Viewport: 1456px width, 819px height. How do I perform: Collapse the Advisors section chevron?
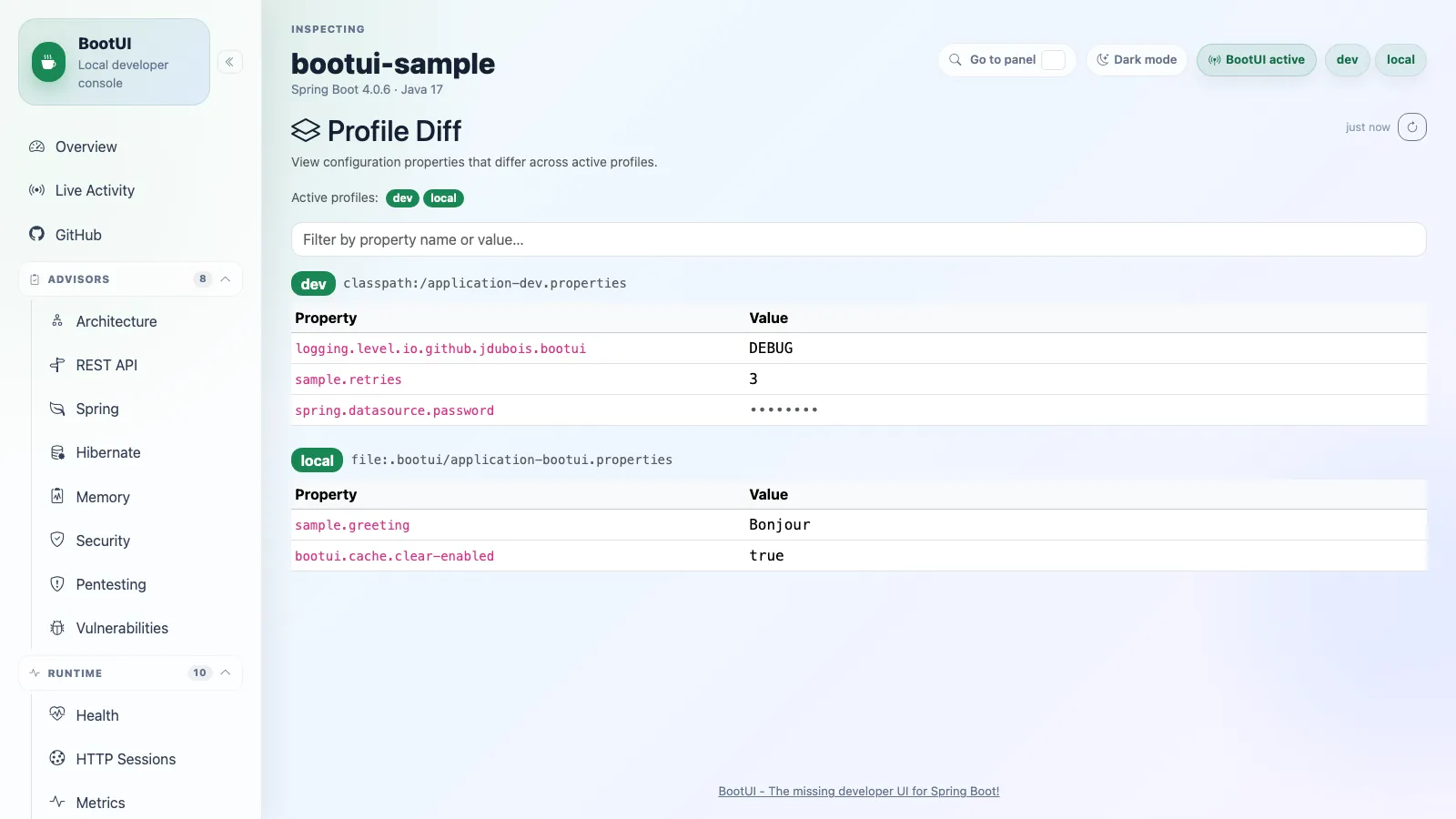coord(226,279)
